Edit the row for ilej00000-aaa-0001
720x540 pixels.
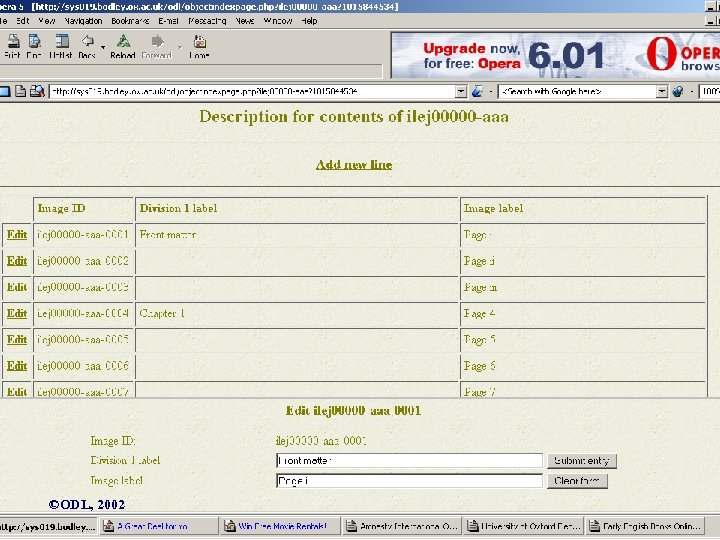[x=17, y=235]
